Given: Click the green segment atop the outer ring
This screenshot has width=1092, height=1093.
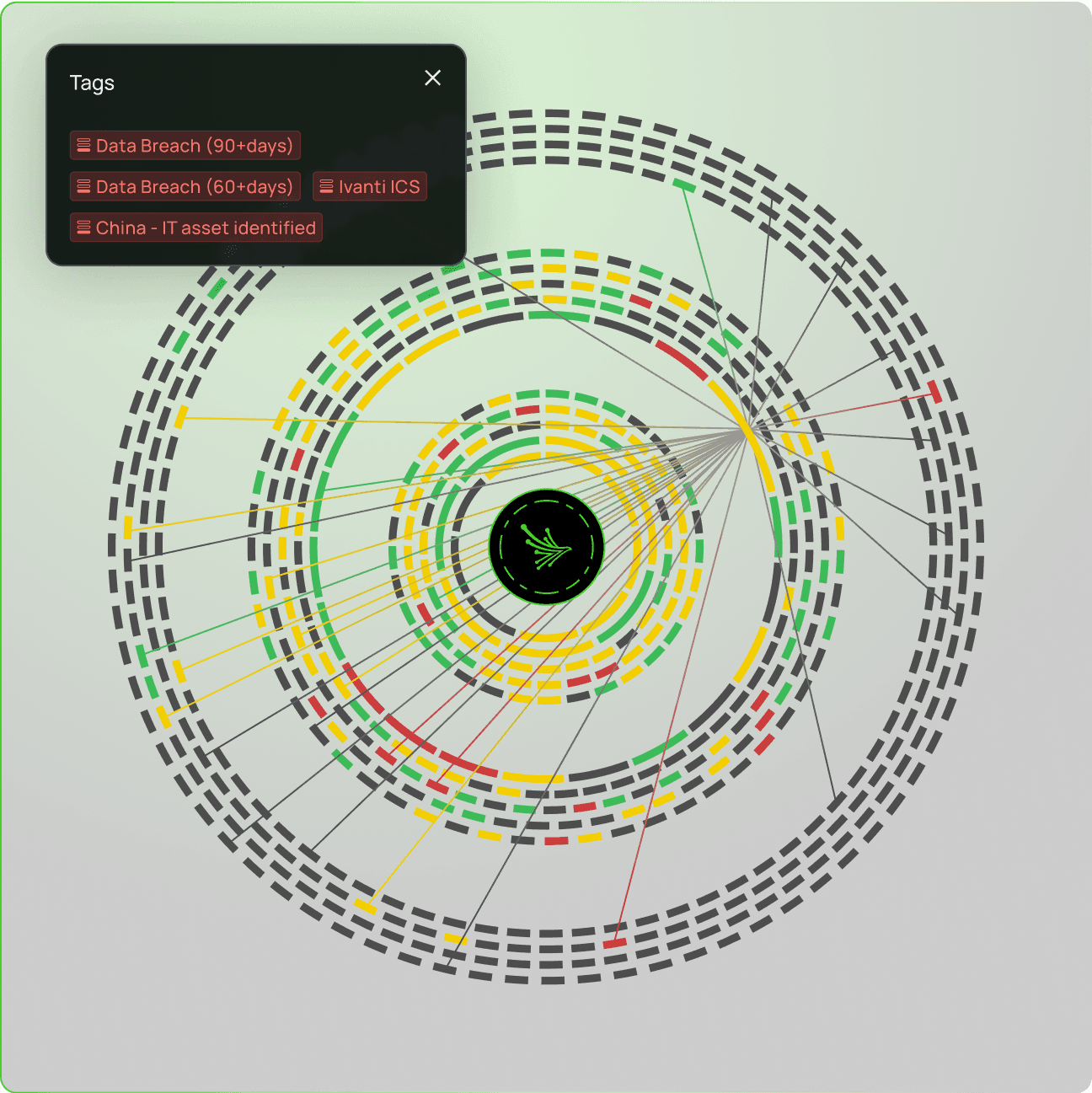Looking at the screenshot, I should pyautogui.click(x=683, y=186).
